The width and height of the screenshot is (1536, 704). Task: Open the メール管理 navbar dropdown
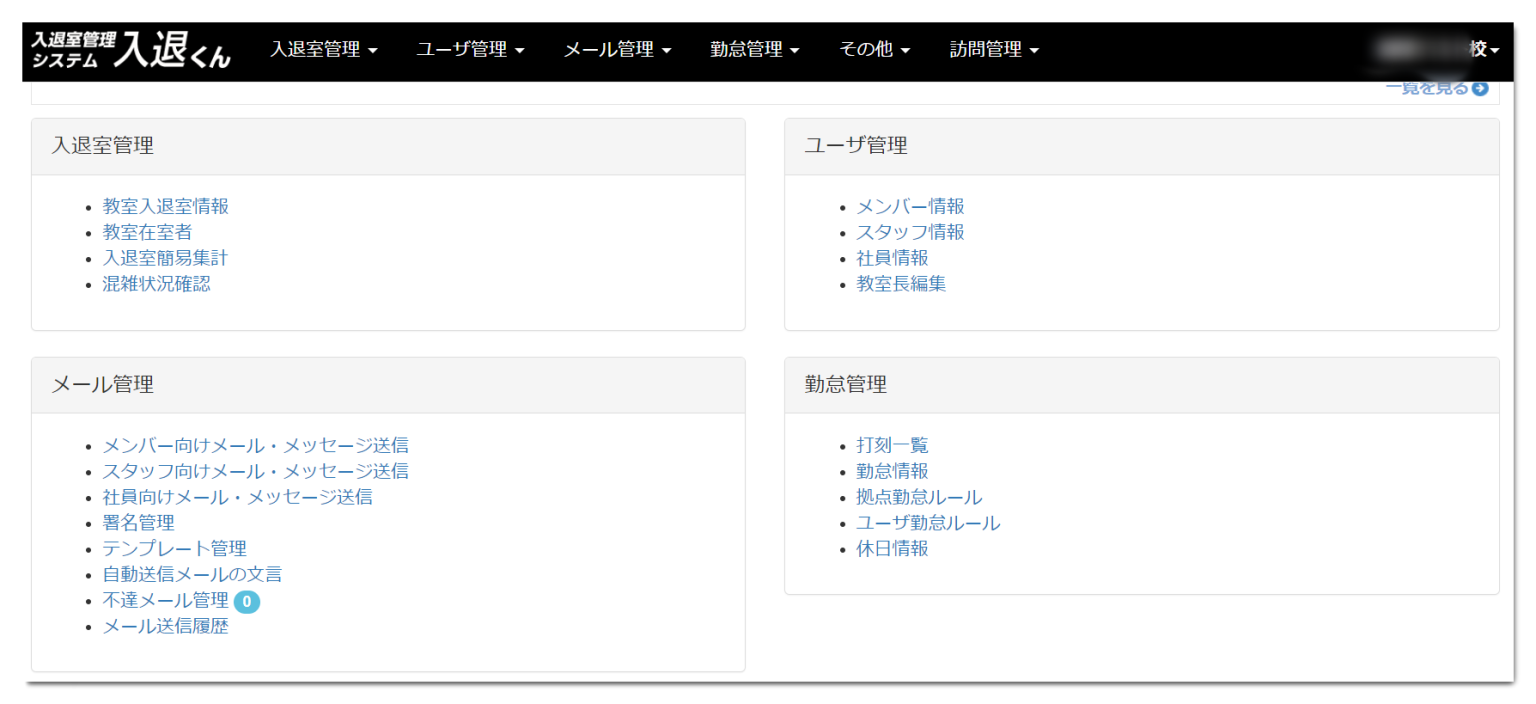click(617, 50)
